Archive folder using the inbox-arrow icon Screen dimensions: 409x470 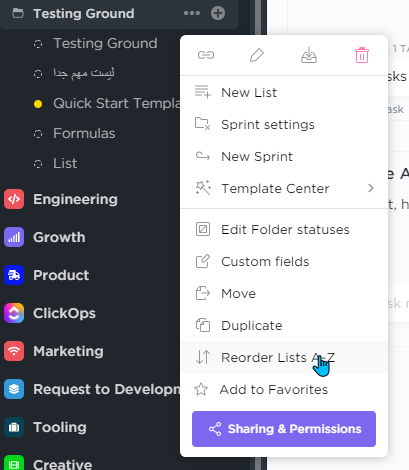[x=309, y=55]
